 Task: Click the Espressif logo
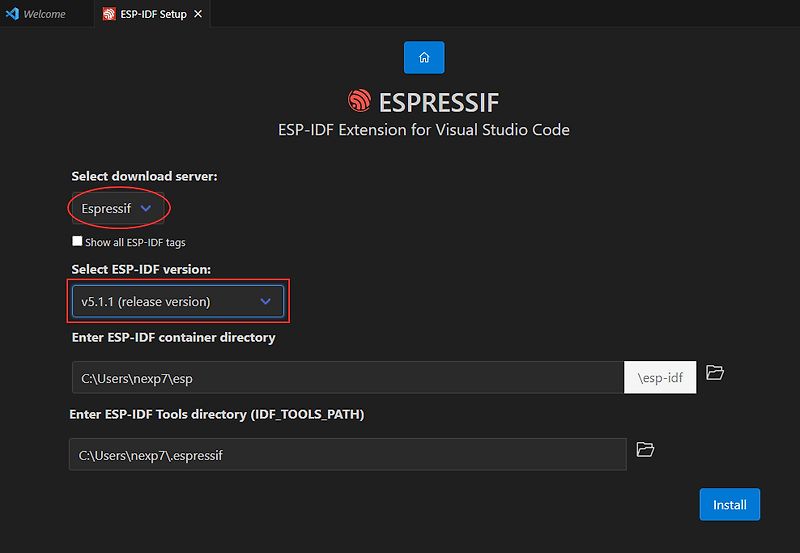tap(359, 101)
